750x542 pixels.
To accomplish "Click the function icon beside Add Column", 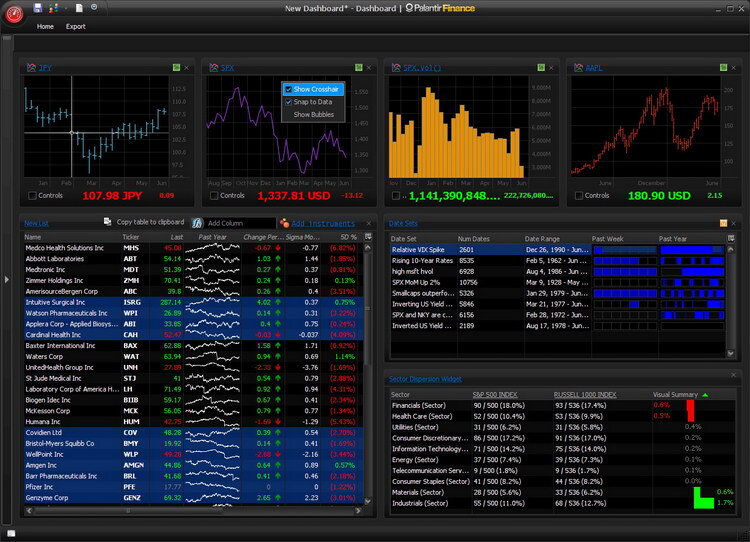I will [x=197, y=223].
